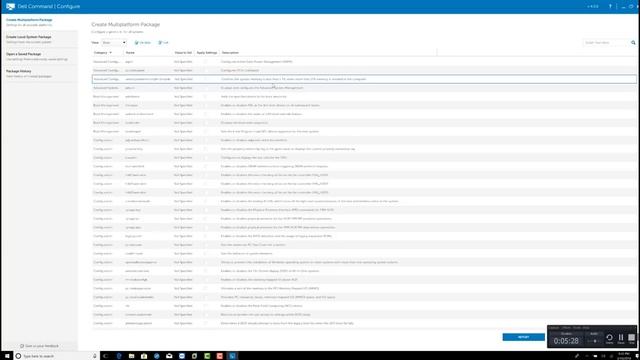Click the Name column header
Viewport: 640px width, 360px height.
[130, 53]
